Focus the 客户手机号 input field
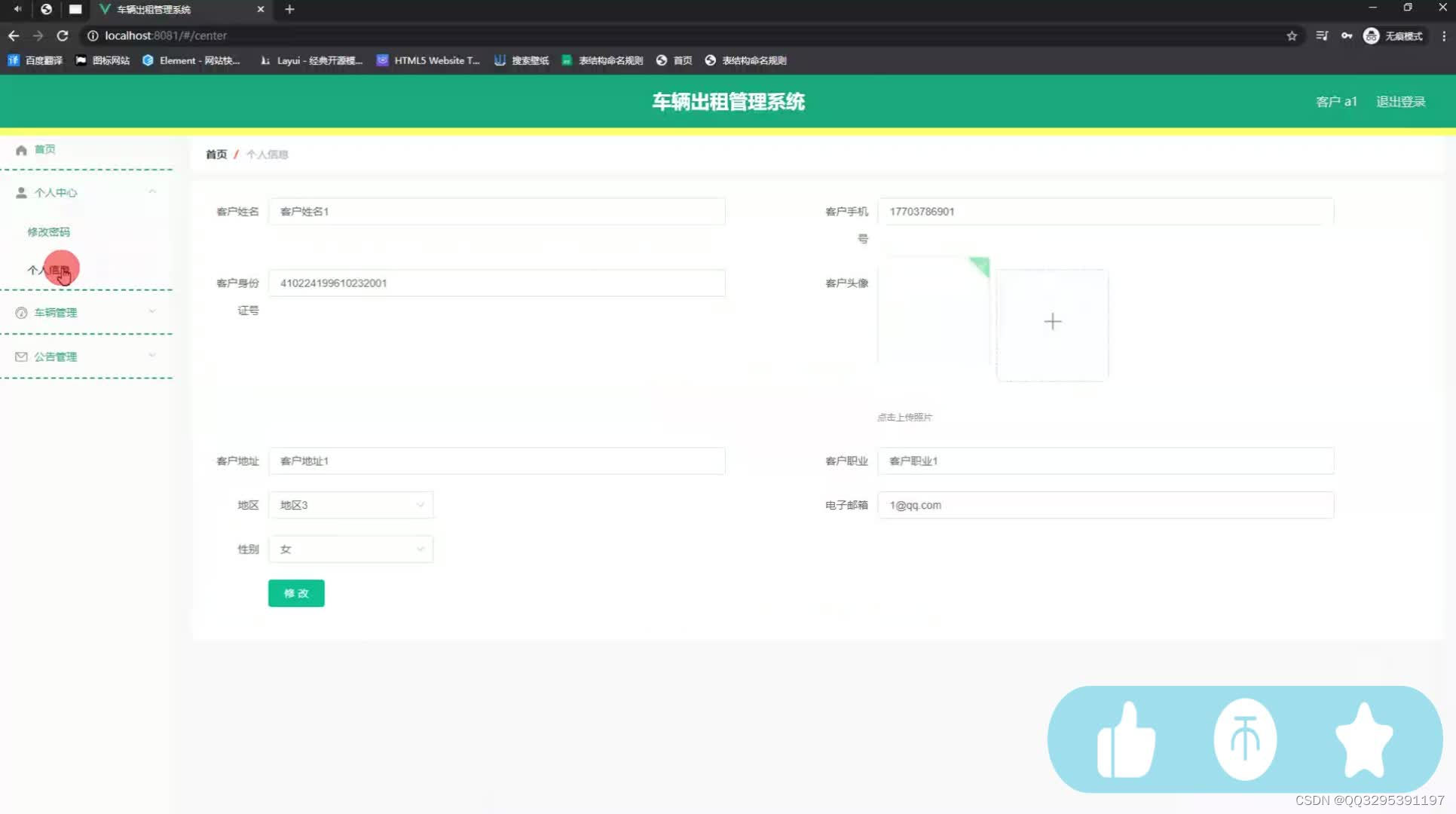This screenshot has width=1456, height=814. tap(1106, 212)
